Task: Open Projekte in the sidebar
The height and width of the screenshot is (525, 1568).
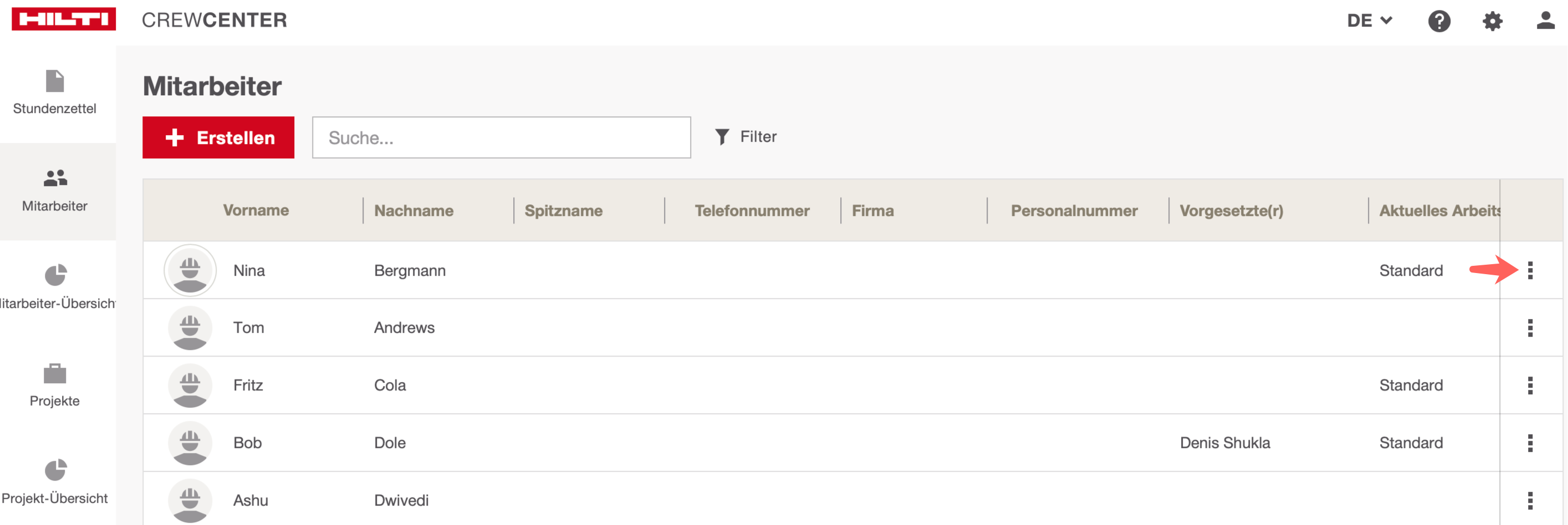Action: (55, 385)
